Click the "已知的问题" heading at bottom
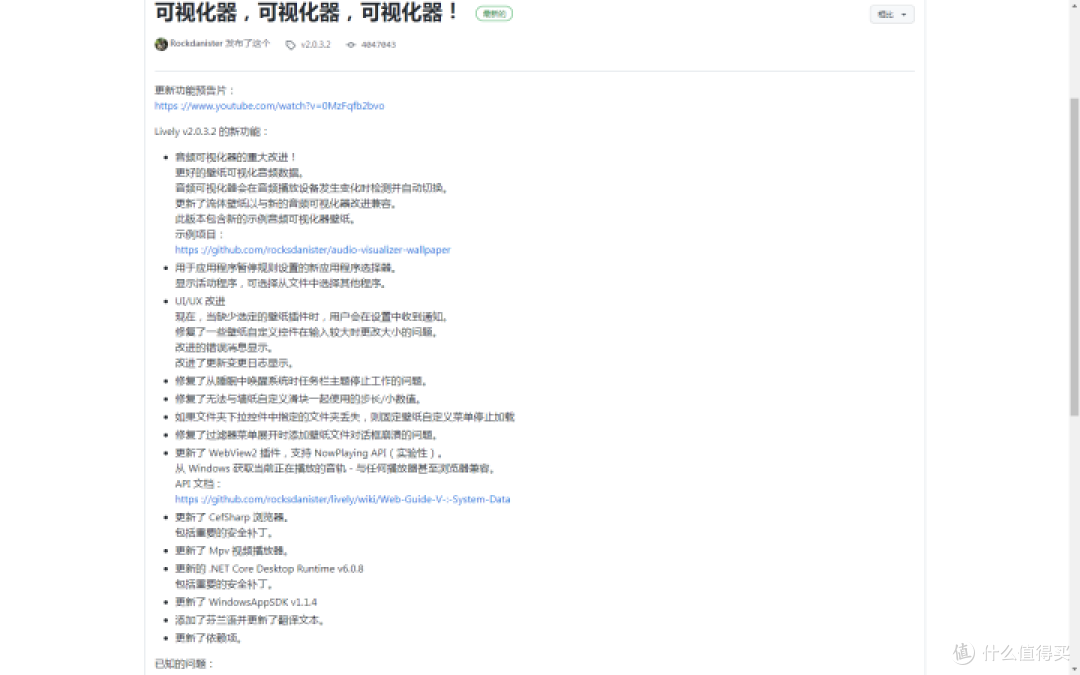 (x=184, y=663)
